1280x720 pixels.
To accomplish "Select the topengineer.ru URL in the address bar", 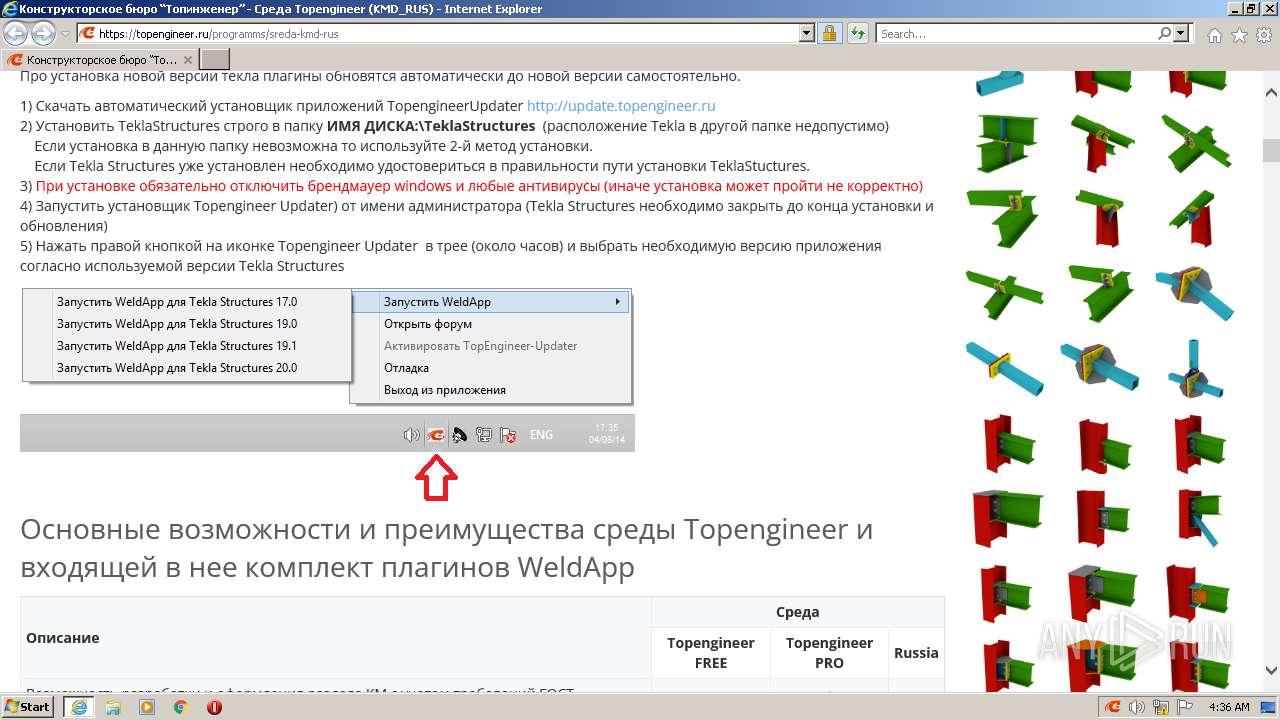I will pyautogui.click(x=218, y=34).
